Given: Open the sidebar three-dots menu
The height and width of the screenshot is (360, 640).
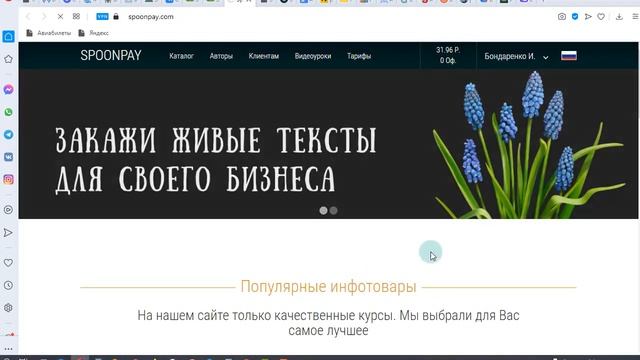Looking at the screenshot, I should coord(8,349).
